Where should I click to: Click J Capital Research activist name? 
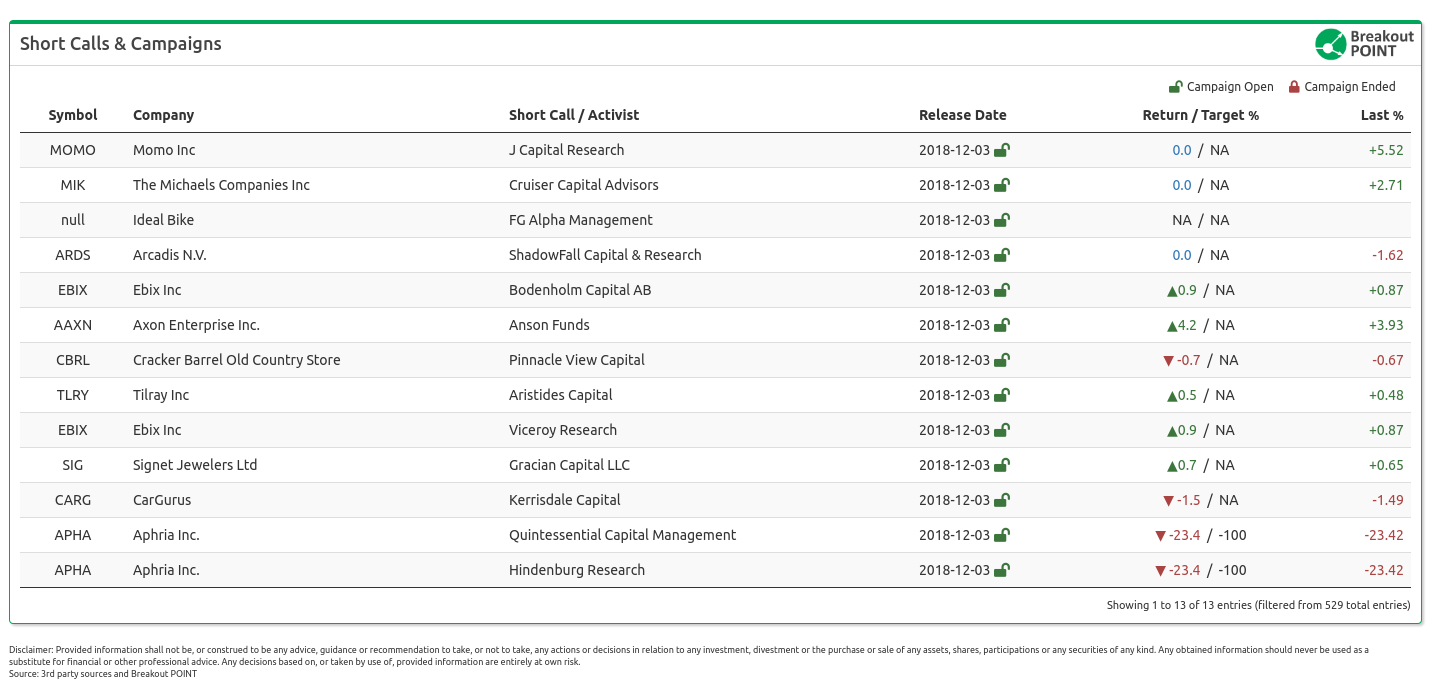coord(567,150)
